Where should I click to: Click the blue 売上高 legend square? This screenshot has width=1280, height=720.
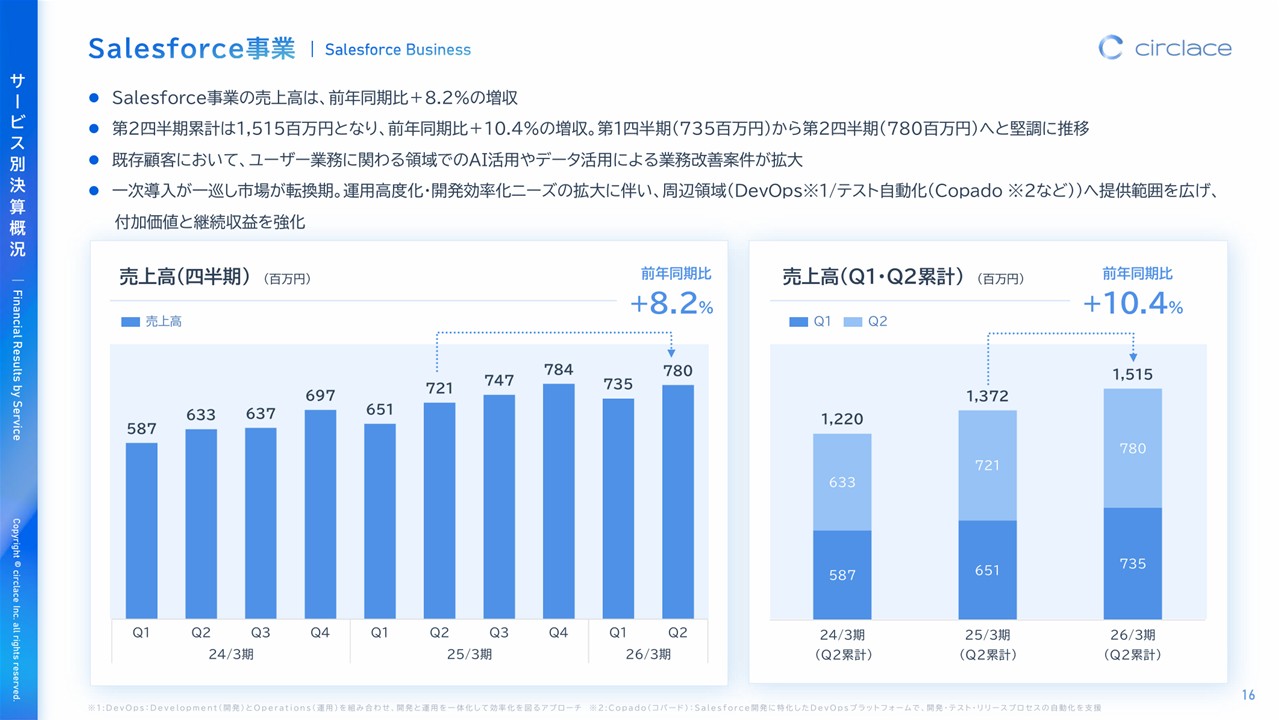(x=130, y=322)
